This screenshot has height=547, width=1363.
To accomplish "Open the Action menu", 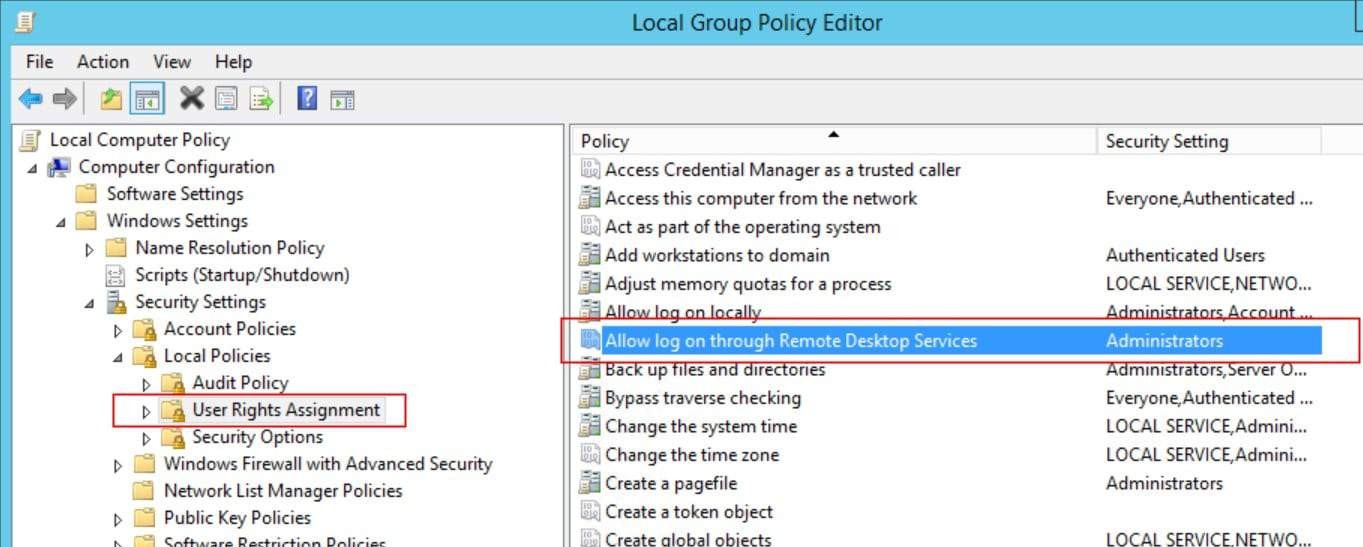I will tap(103, 62).
